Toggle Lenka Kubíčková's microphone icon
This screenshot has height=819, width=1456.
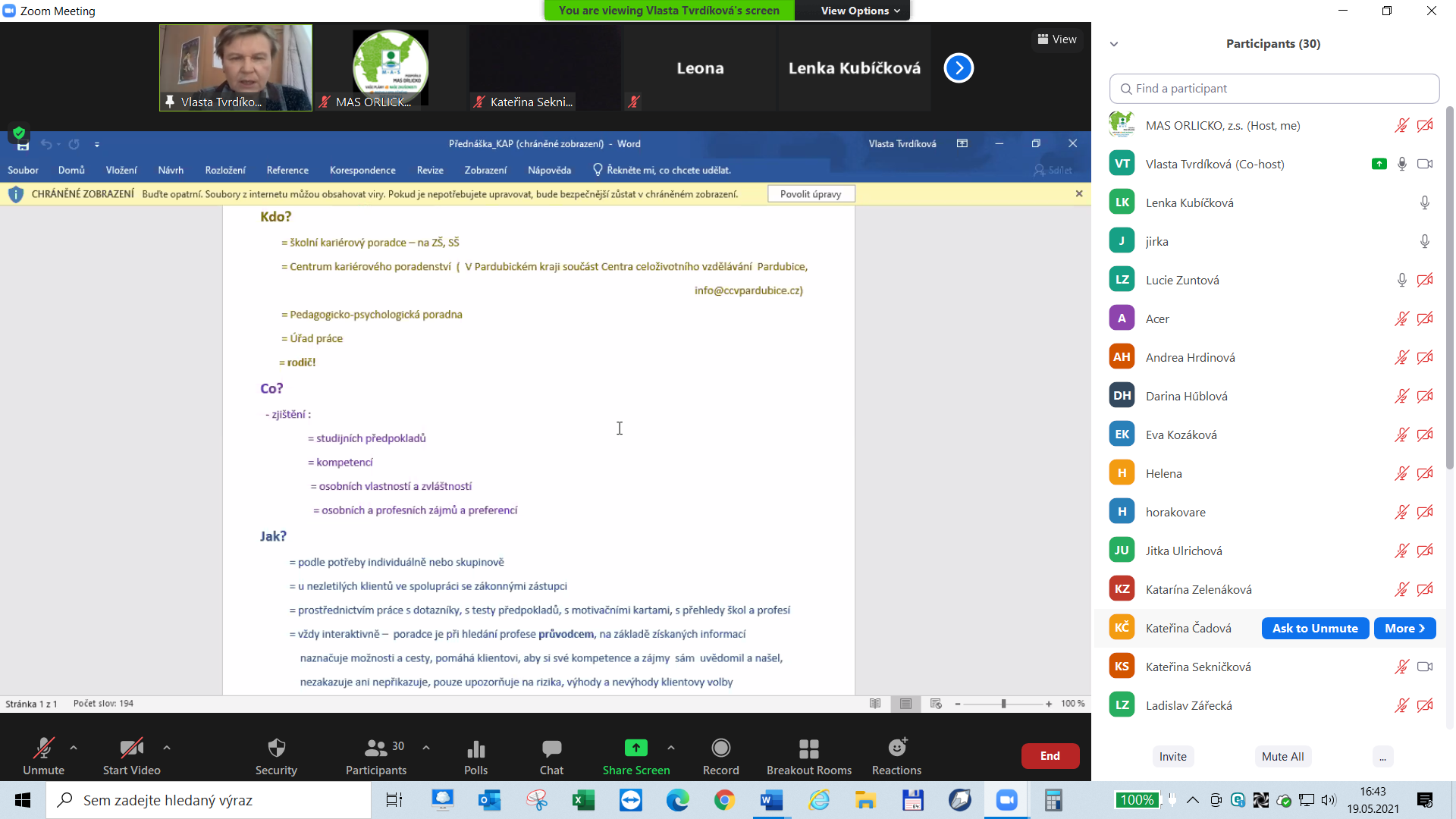1424,202
